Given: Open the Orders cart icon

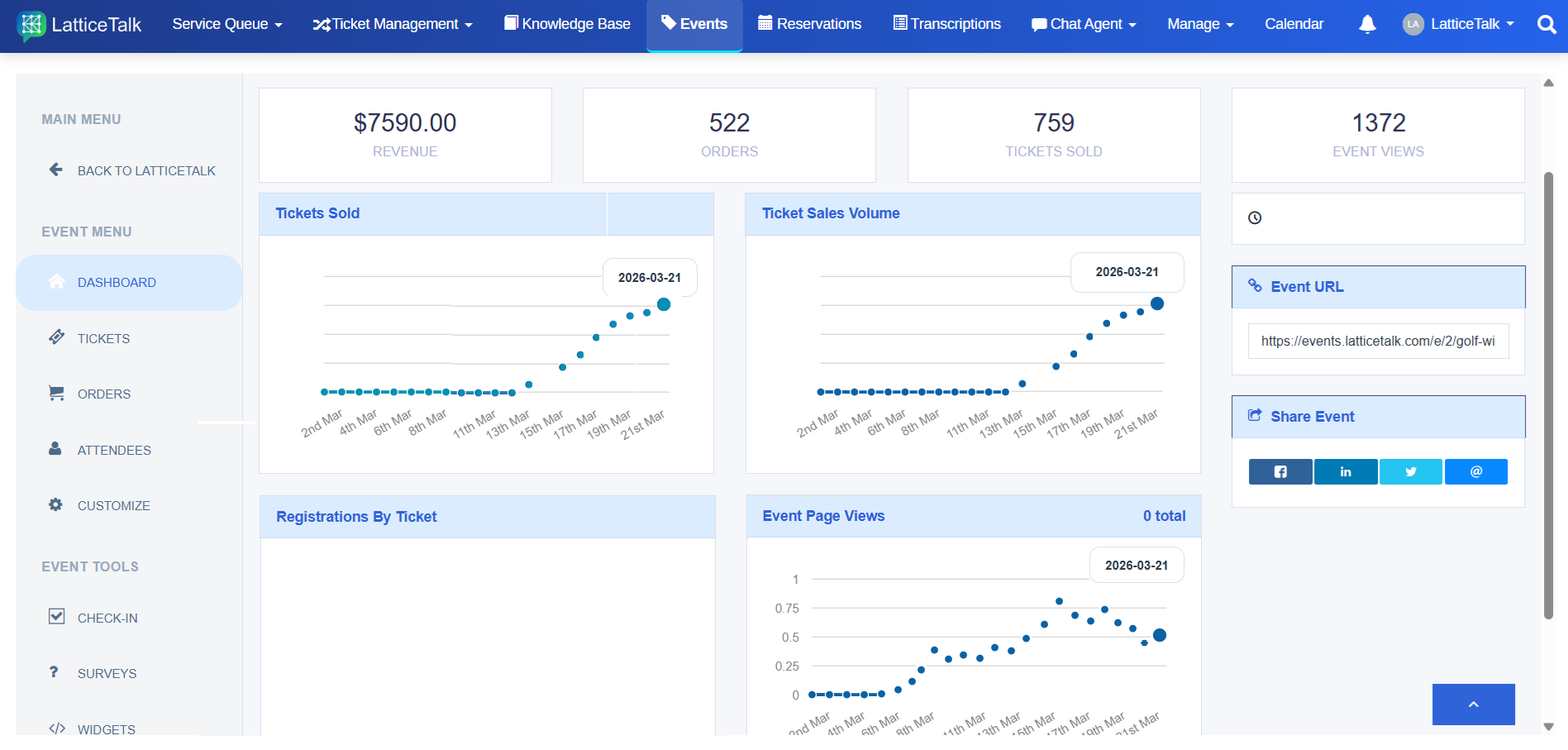Looking at the screenshot, I should (x=56, y=393).
